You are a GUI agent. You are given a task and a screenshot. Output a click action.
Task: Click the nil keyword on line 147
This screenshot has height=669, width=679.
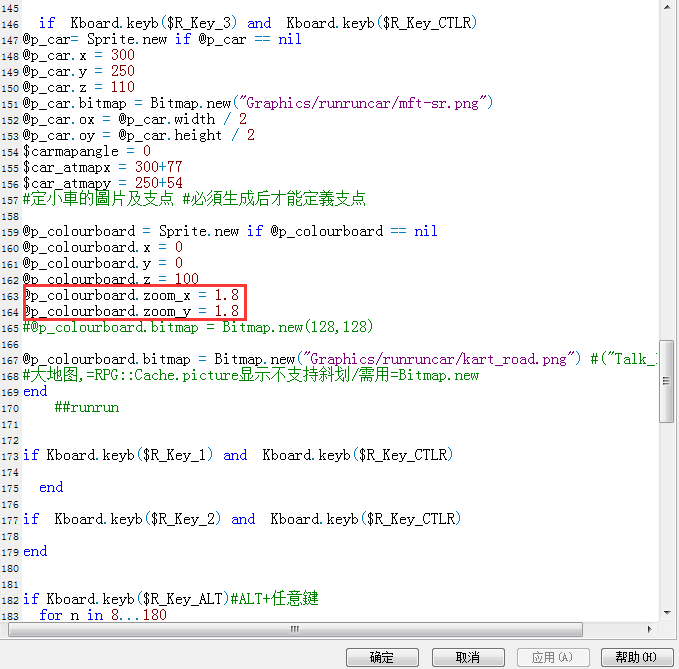coord(290,39)
